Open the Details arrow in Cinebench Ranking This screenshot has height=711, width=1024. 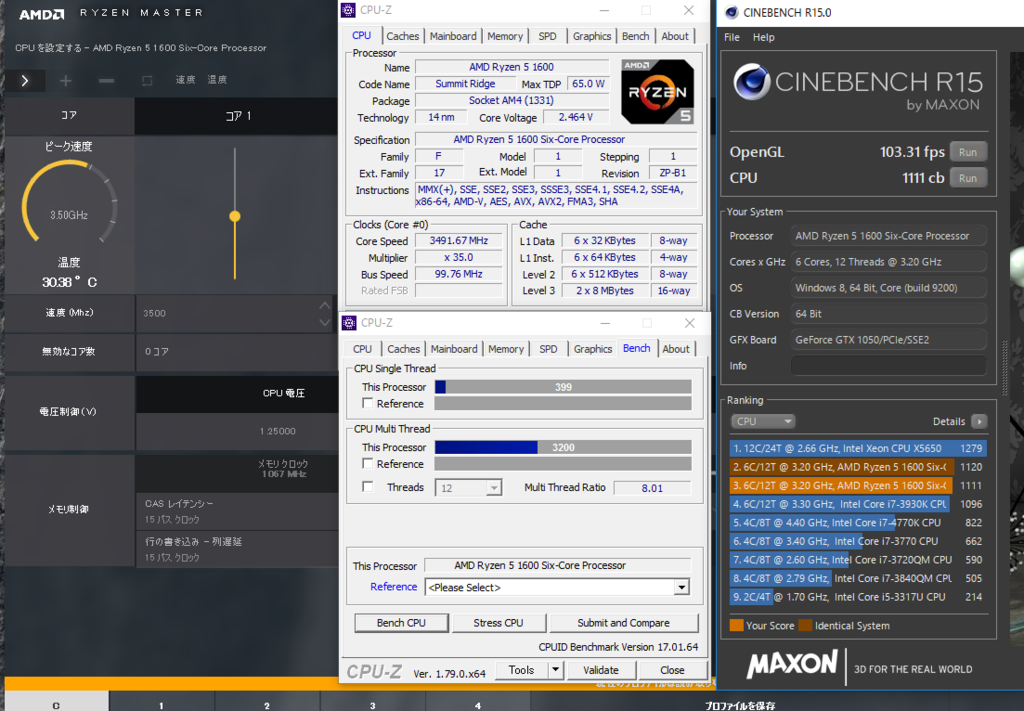[x=979, y=421]
